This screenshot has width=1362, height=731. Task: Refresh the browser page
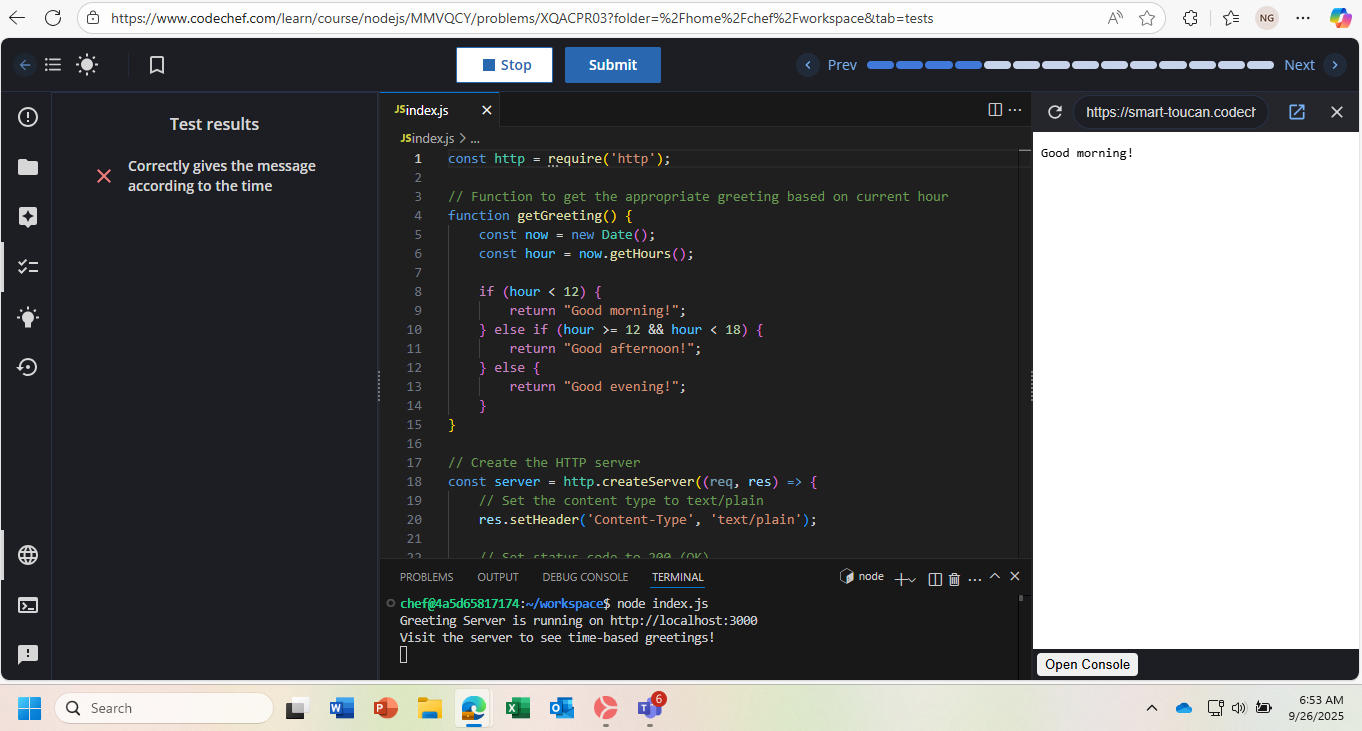pyautogui.click(x=54, y=18)
